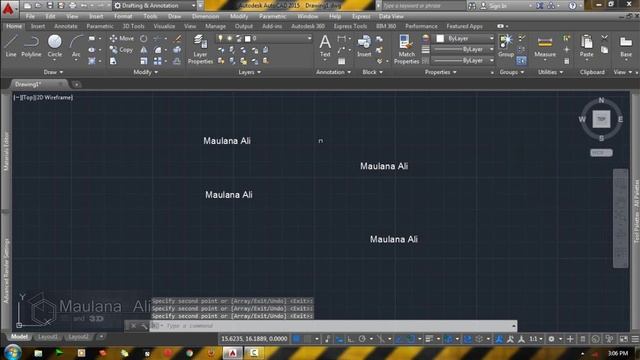Viewport: 640px width, 360px height.
Task: Click the [Top] view control label
Action: (27, 98)
